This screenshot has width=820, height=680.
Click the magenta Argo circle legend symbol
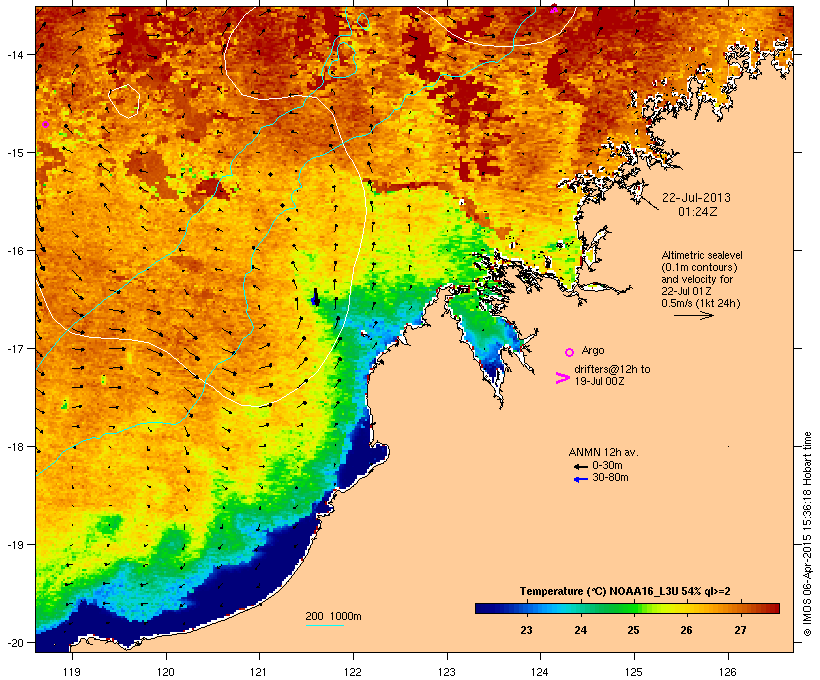570,353
